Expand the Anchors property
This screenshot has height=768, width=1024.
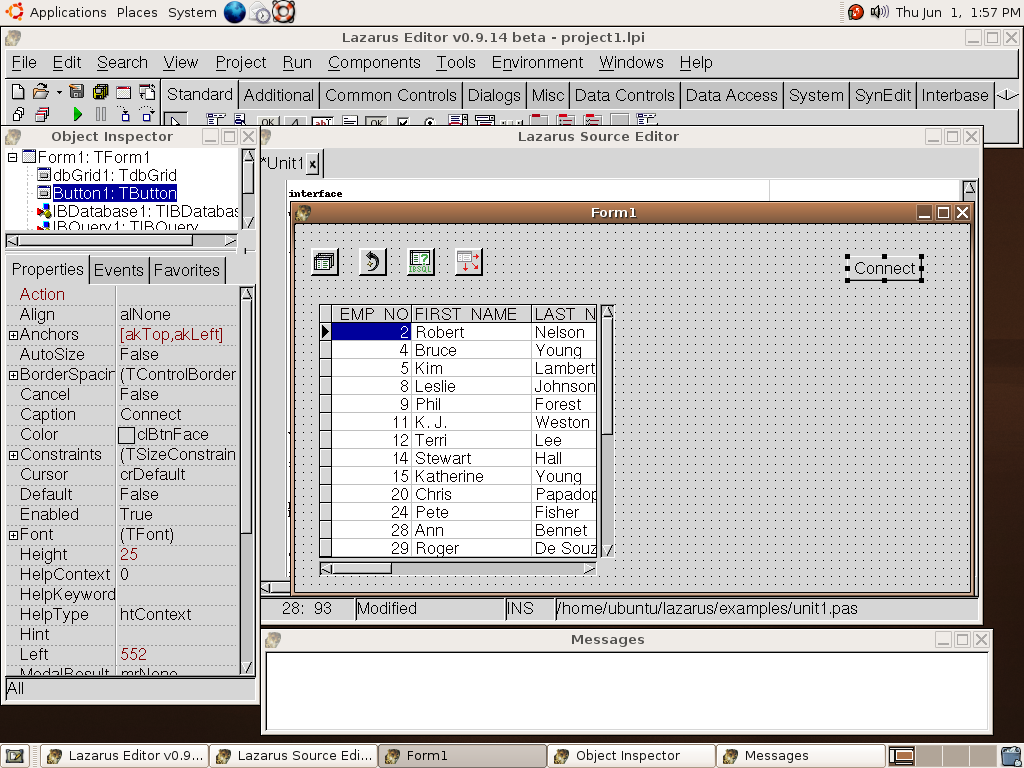pos(13,335)
